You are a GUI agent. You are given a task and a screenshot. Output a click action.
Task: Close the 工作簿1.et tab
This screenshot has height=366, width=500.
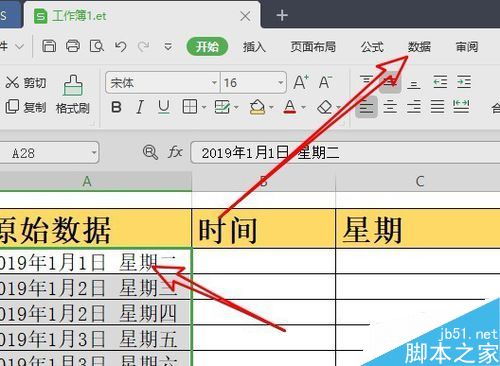click(x=245, y=16)
